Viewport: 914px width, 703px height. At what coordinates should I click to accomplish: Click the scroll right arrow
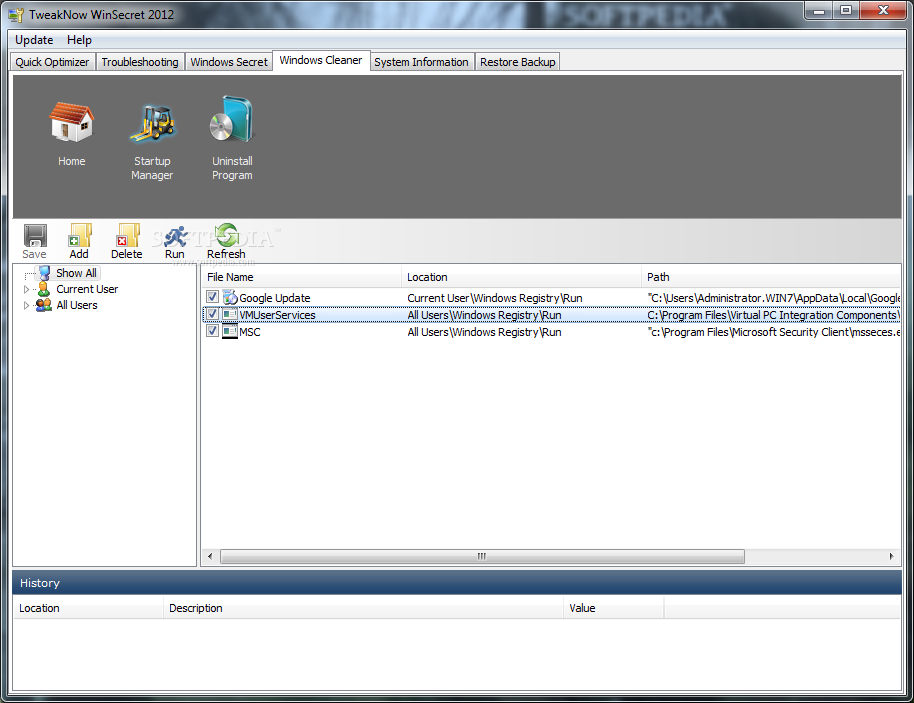click(891, 556)
